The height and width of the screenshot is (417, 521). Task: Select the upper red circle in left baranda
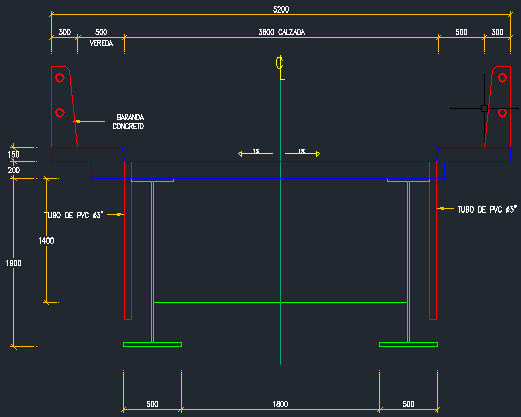(60, 78)
